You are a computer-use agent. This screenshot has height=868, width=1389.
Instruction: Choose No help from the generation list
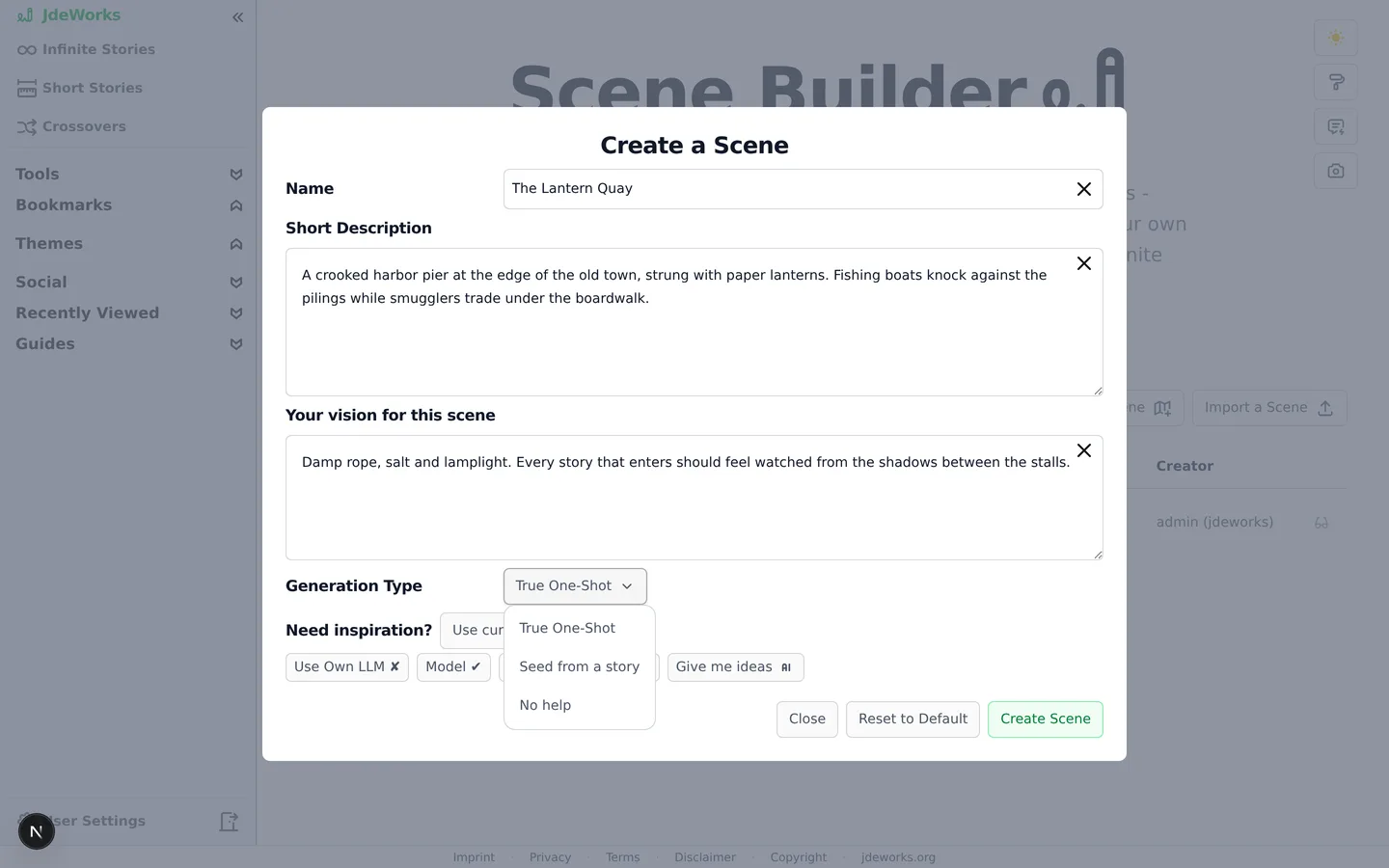point(580,706)
